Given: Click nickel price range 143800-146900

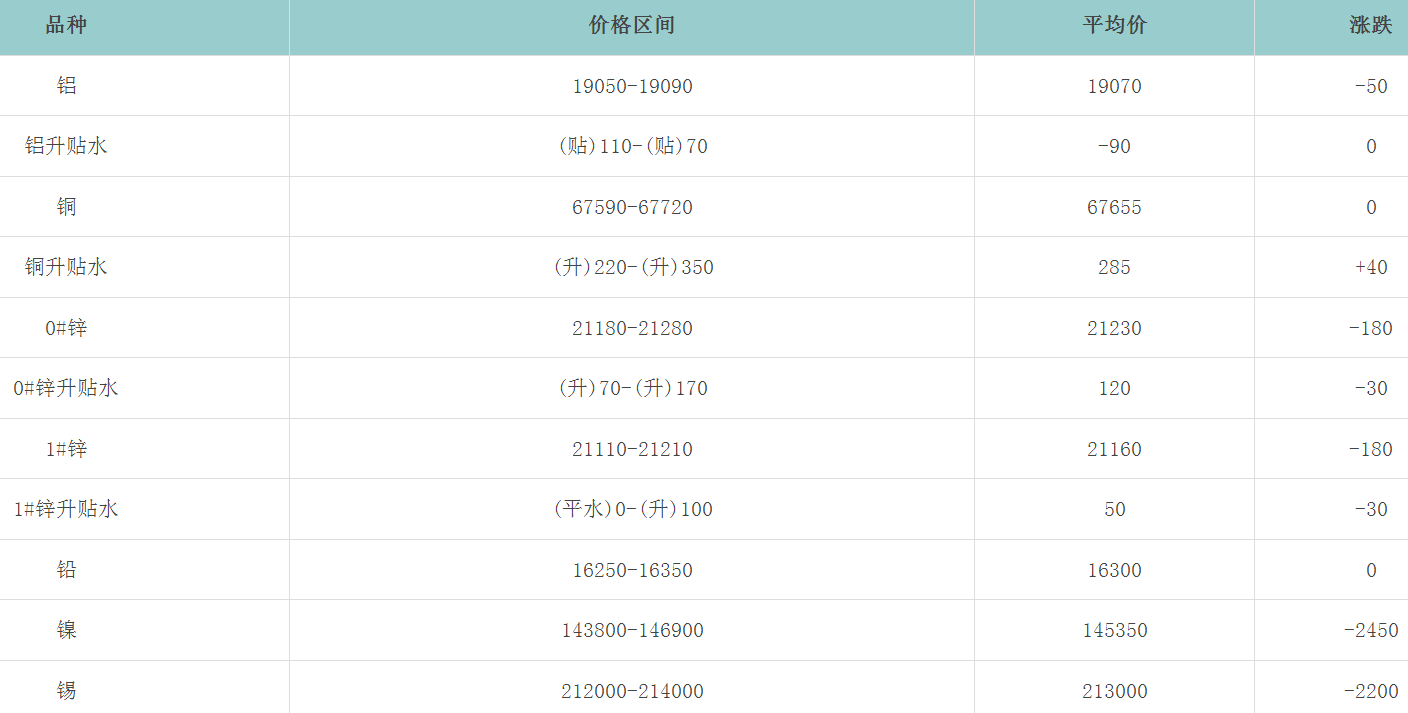Looking at the screenshot, I should pyautogui.click(x=632, y=630).
